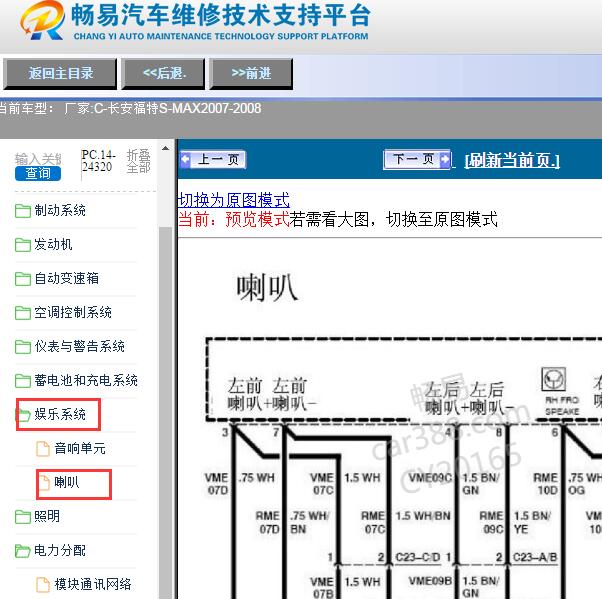Expand the 照明 tree item
Screen dimensions: 602x599
[x=47, y=516]
